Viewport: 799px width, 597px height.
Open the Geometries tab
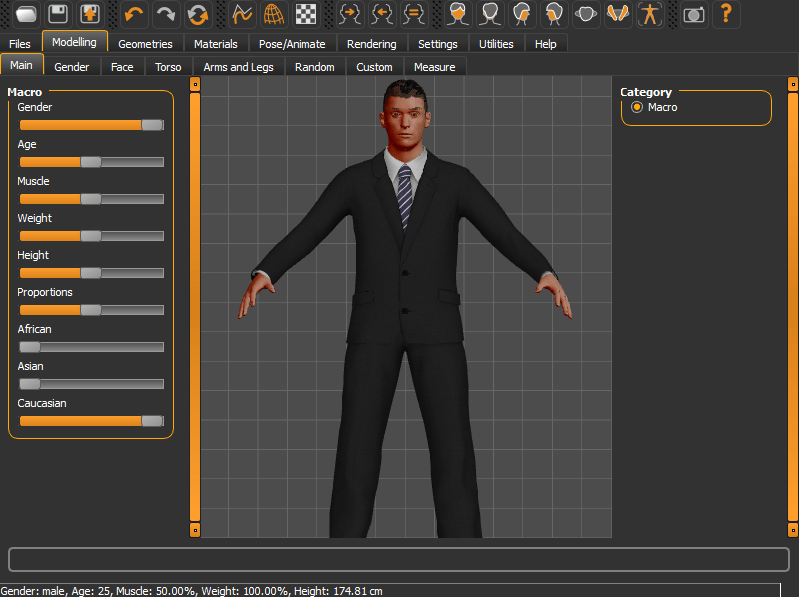(145, 44)
